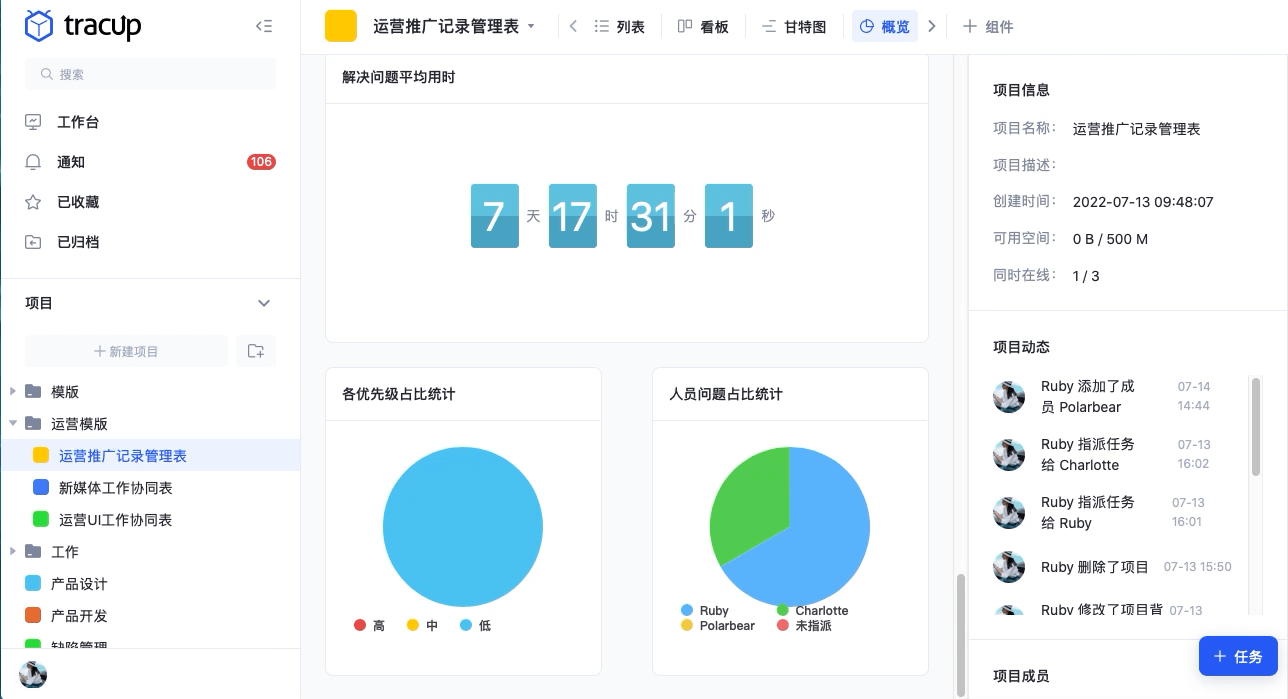
Task: Collapse the left sidebar with the chevron icon
Action: (x=264, y=26)
